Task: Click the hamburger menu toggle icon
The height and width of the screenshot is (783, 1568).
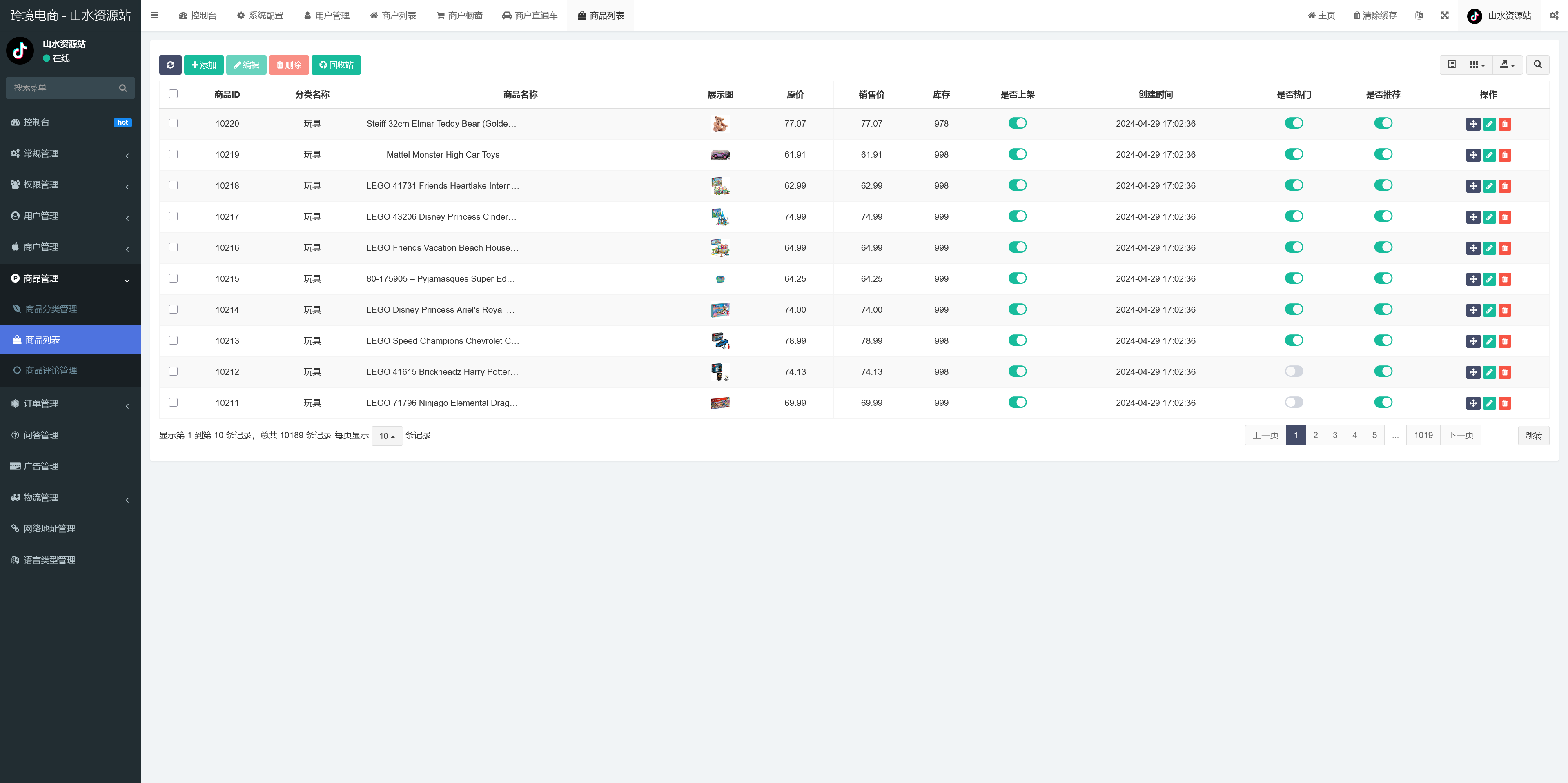Action: [155, 15]
